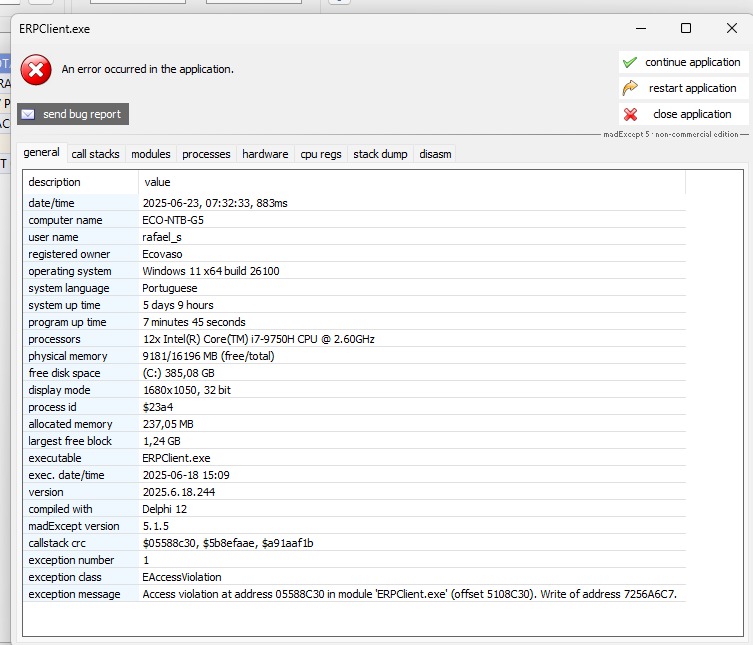Open the cpu regs tab
The width and height of the screenshot is (753, 645).
[x=320, y=154]
